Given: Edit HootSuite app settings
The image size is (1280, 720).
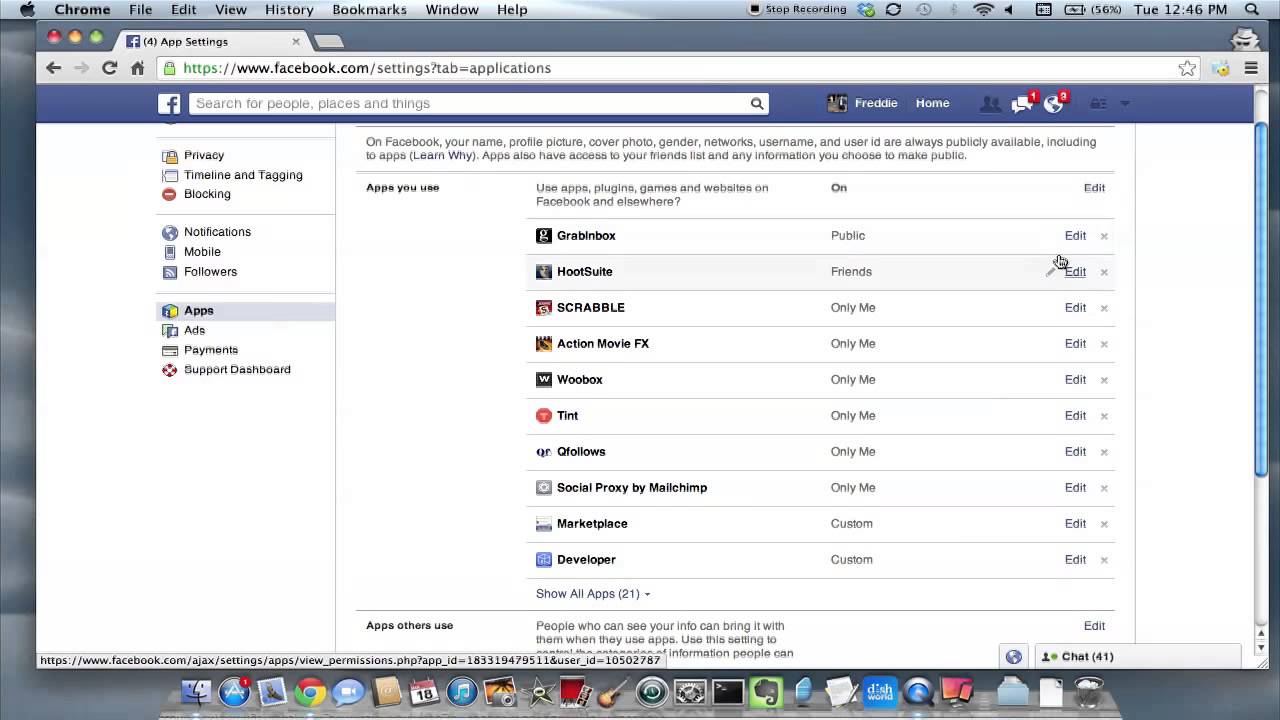Looking at the screenshot, I should tap(1075, 272).
